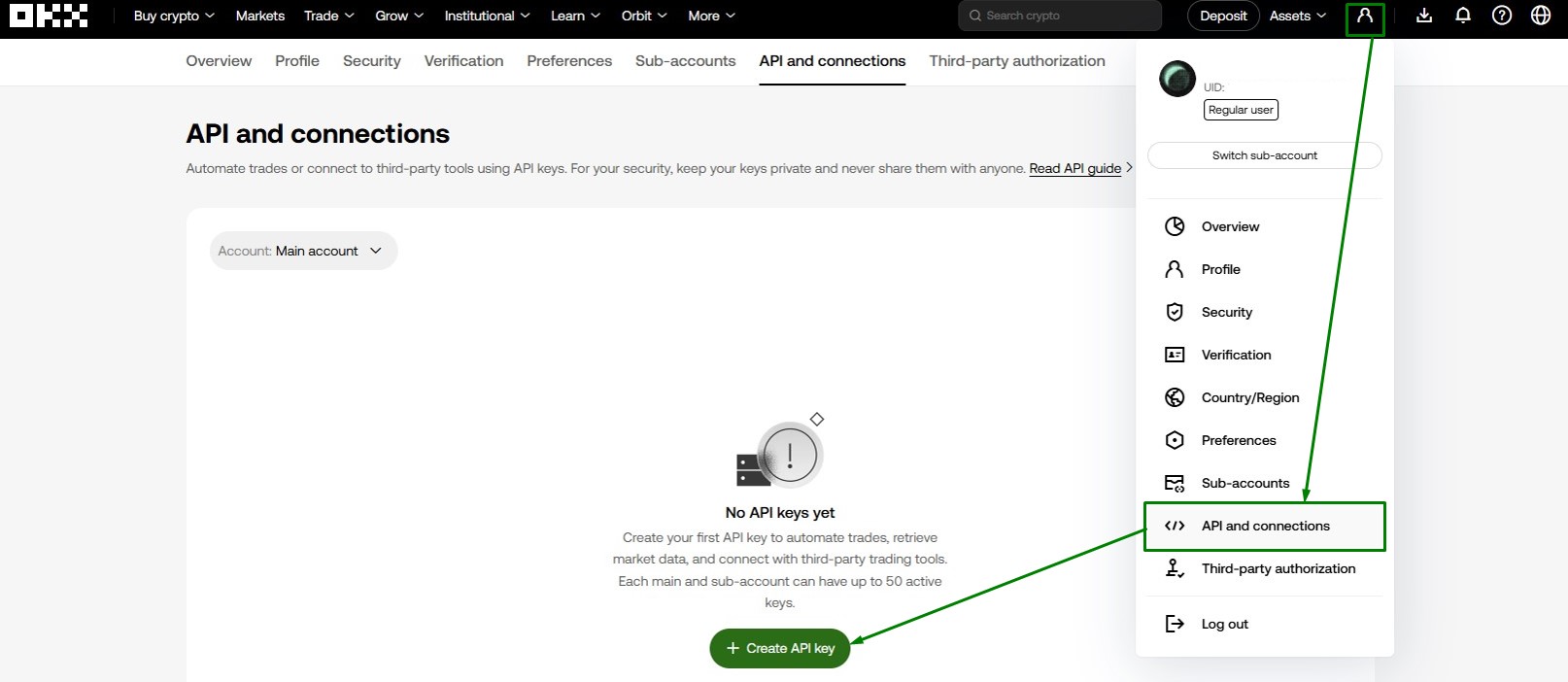Select Security in the user dropdown

[1265, 312]
